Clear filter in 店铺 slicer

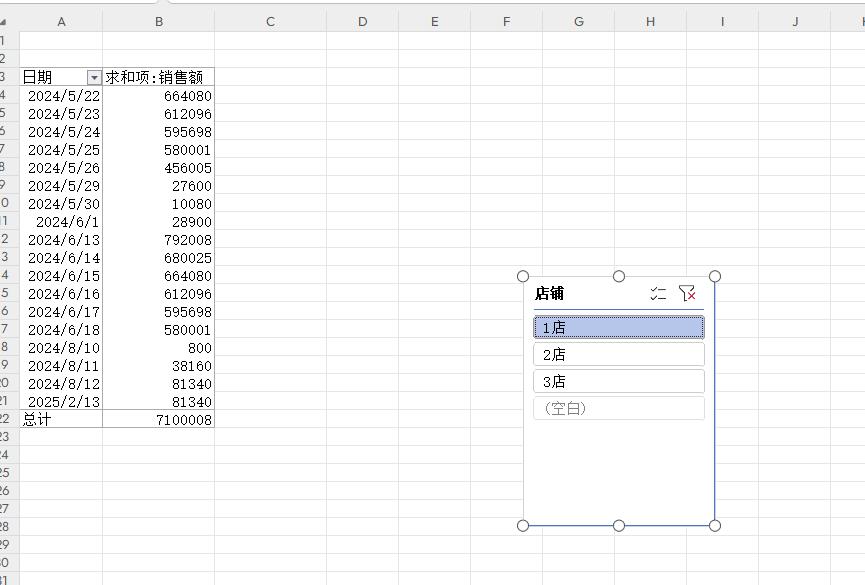[x=687, y=294]
